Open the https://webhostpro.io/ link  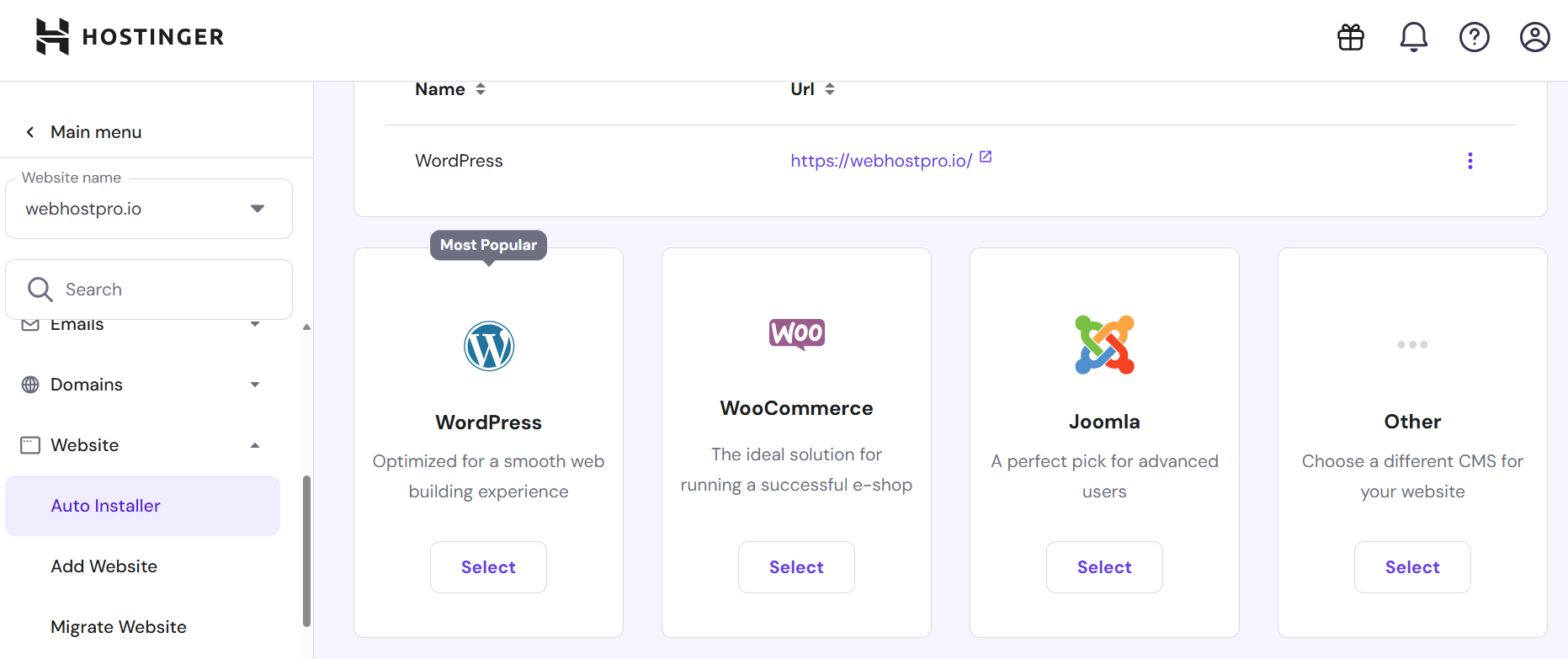click(x=881, y=161)
